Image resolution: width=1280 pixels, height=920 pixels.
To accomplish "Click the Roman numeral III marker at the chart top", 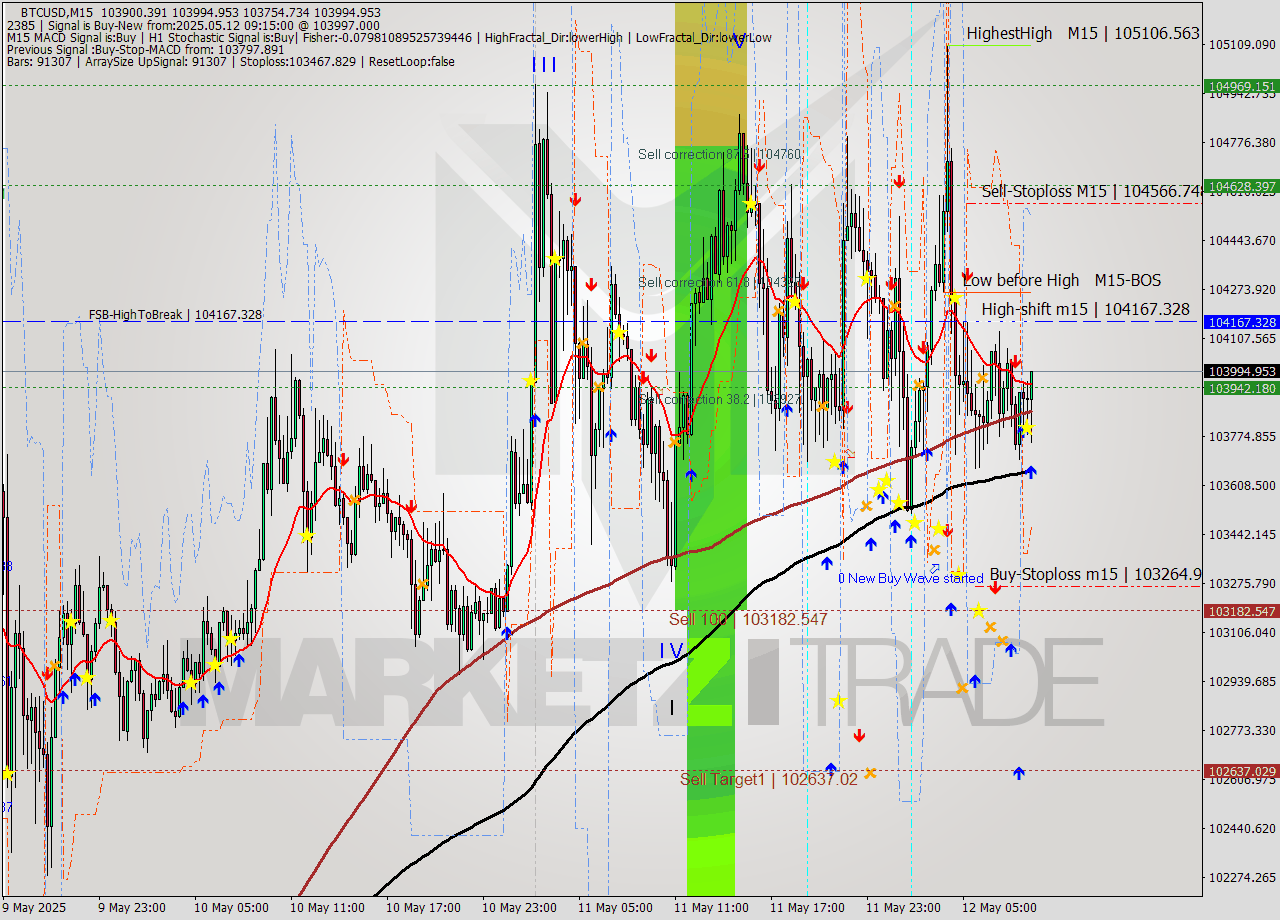I will 544,63.
